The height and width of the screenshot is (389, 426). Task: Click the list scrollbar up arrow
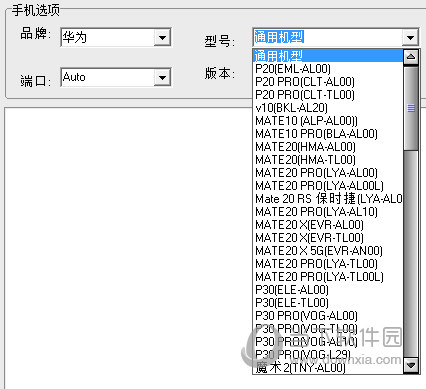pyautogui.click(x=411, y=57)
